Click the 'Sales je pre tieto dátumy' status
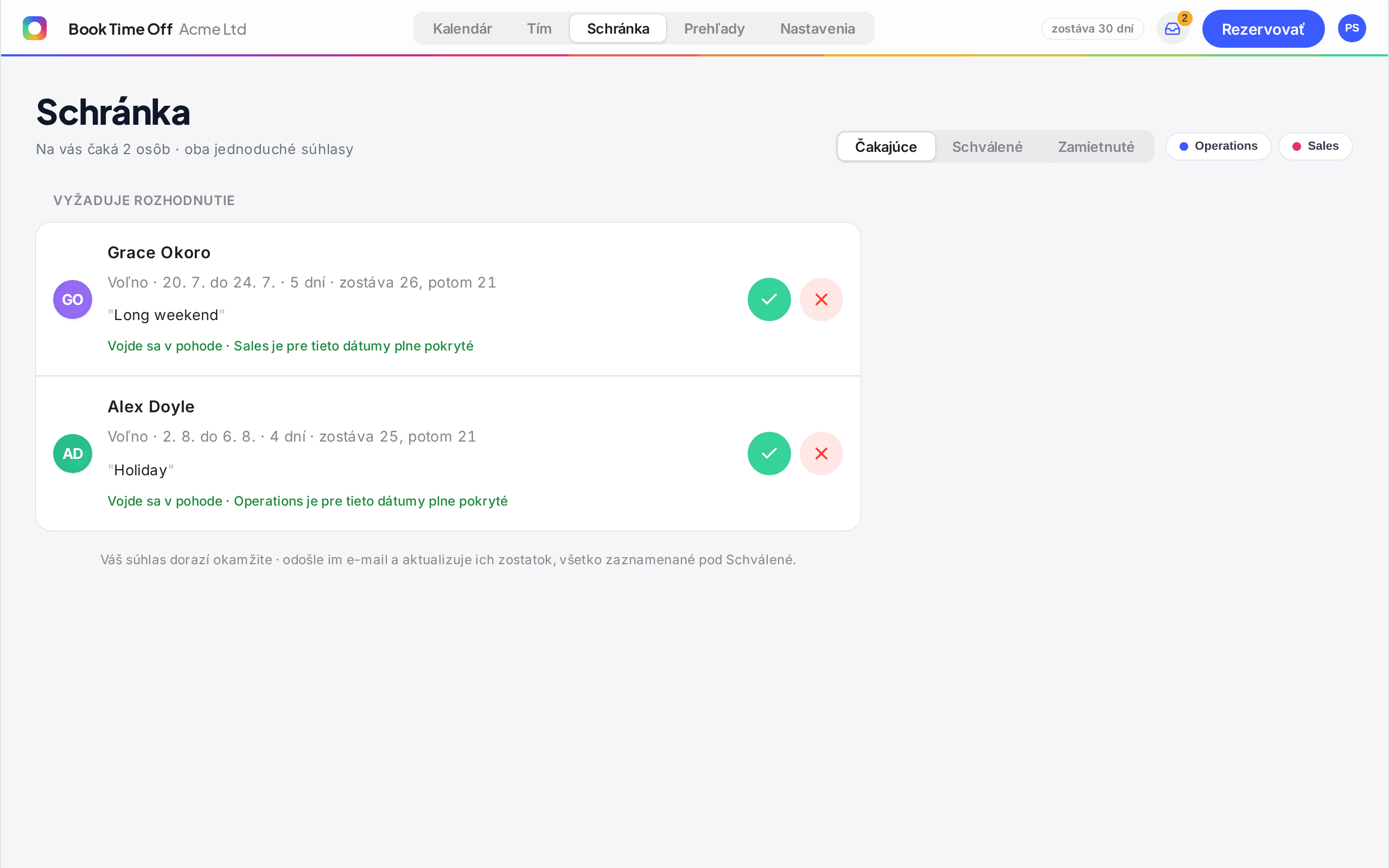This screenshot has height=868, width=1389. [x=290, y=346]
